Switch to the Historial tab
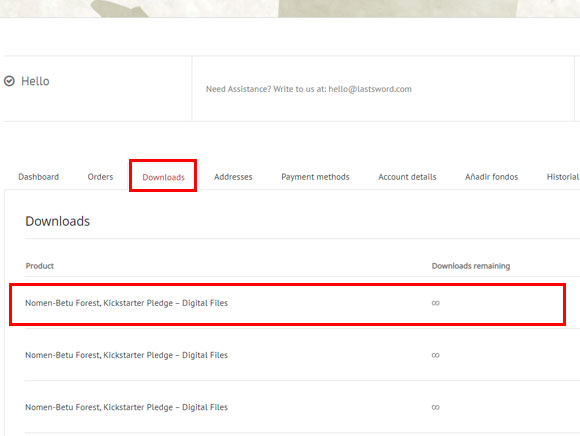The image size is (580, 436). pos(563,177)
